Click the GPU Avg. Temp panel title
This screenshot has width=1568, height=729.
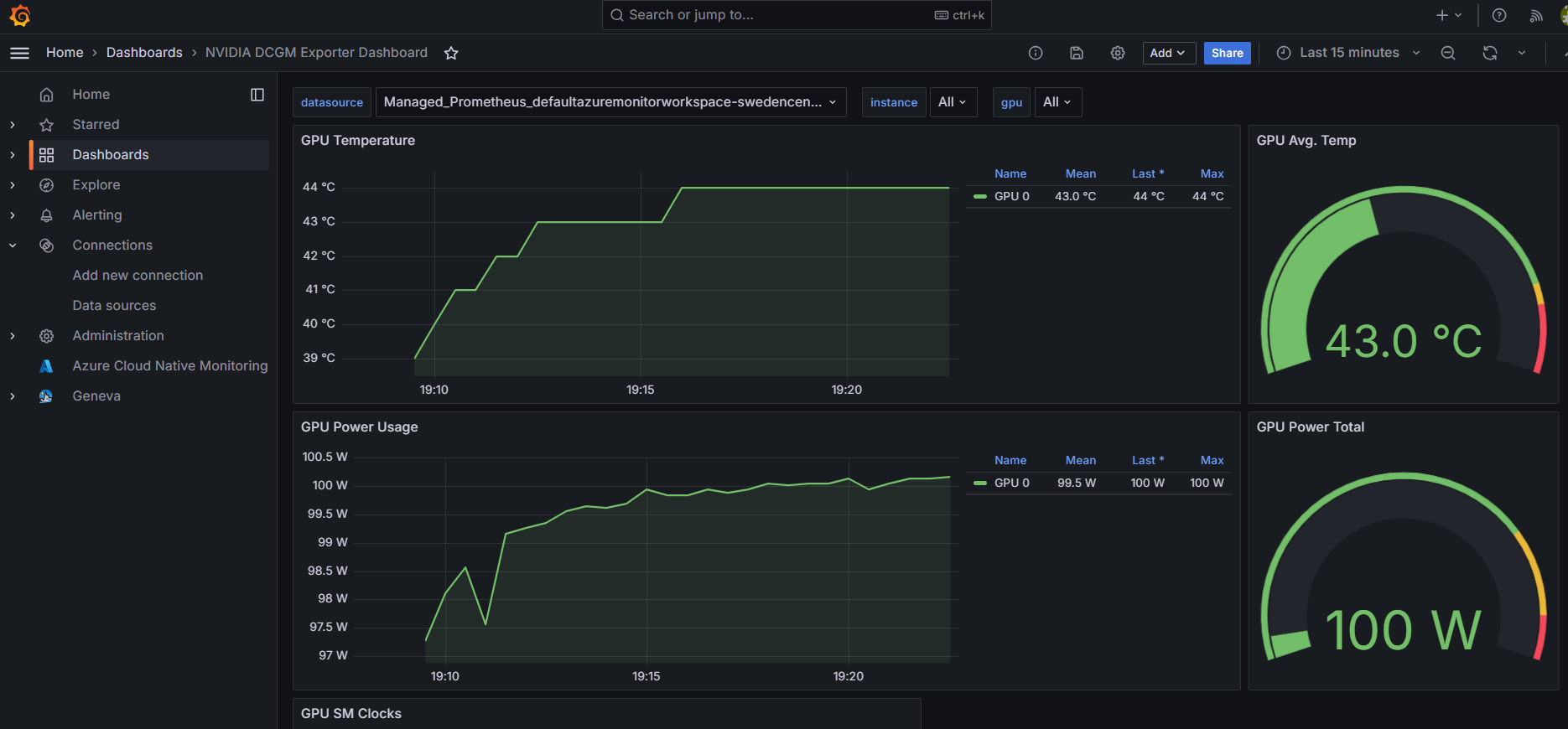[1306, 141]
